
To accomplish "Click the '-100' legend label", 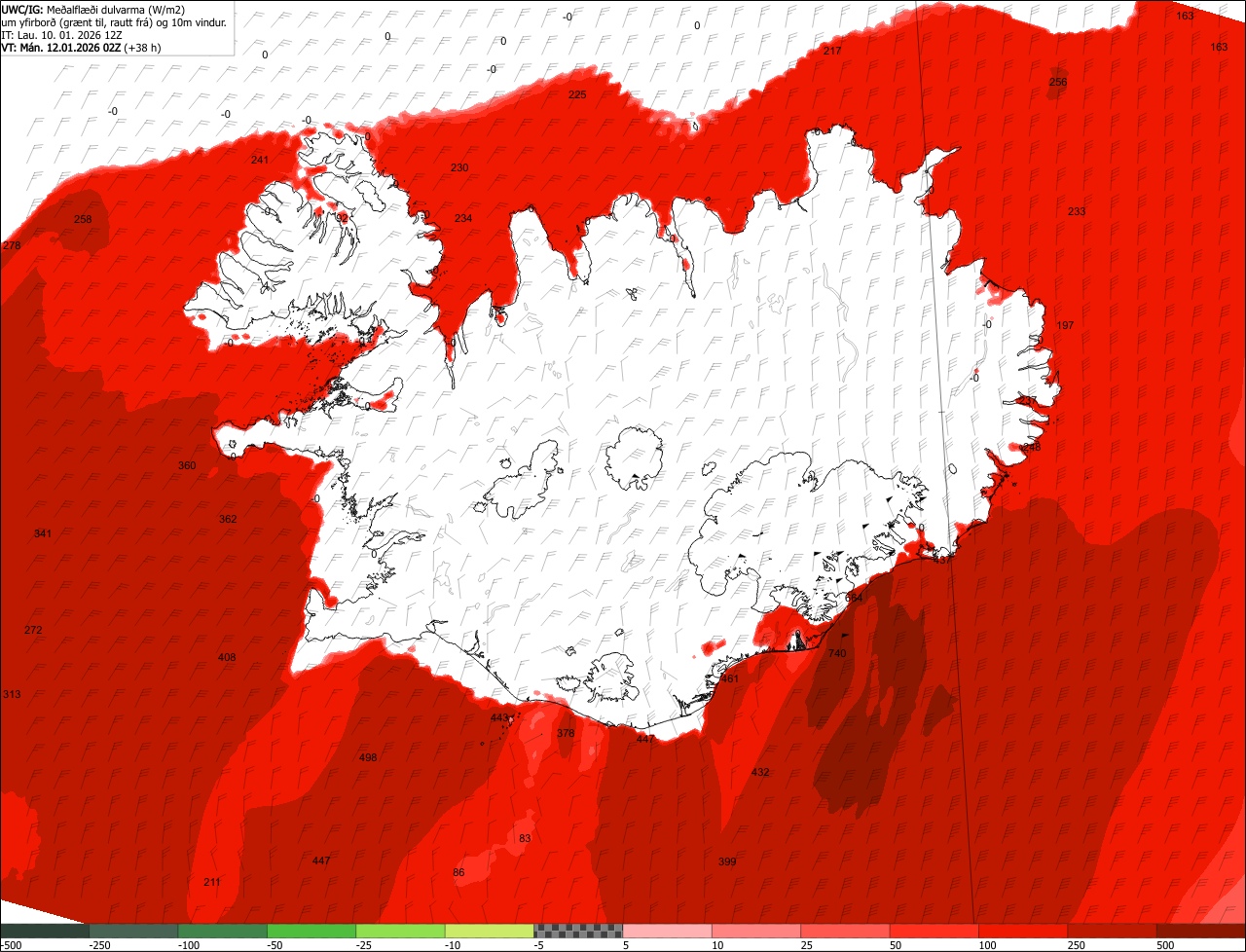I will [x=189, y=944].
